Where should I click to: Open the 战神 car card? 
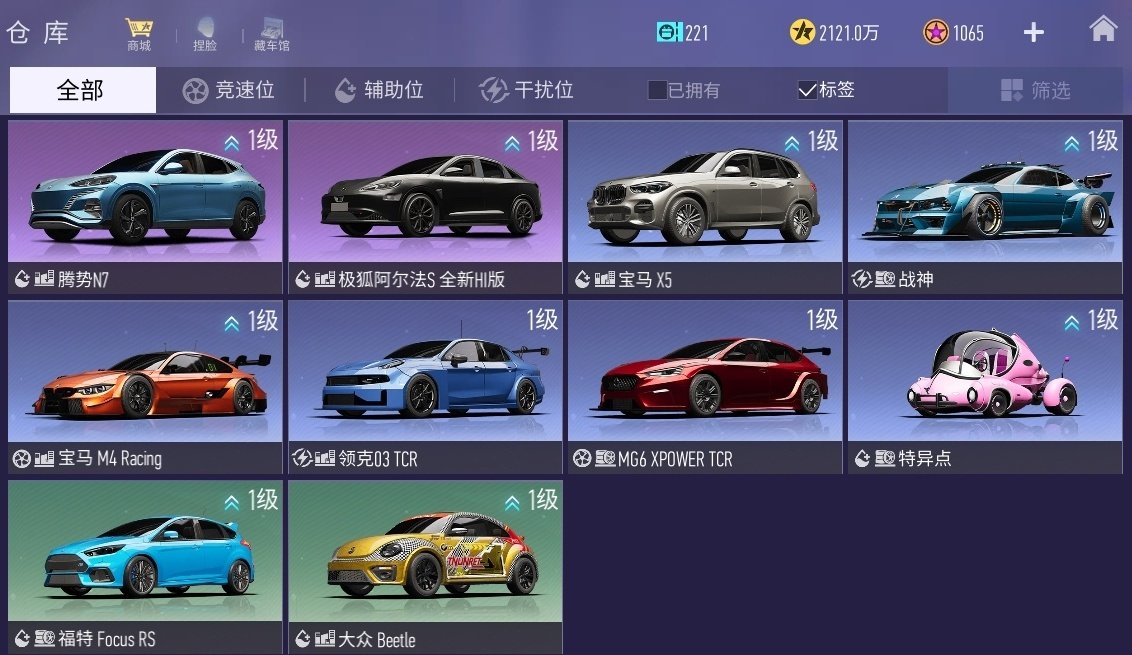pos(985,207)
